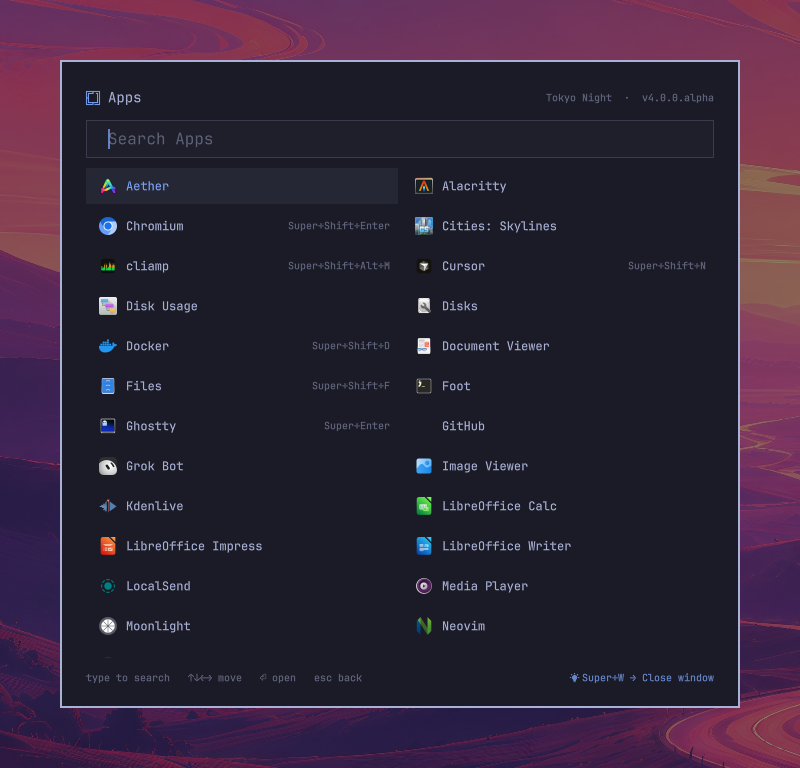
Task: Select the cliamp entry name
Action: point(147,266)
